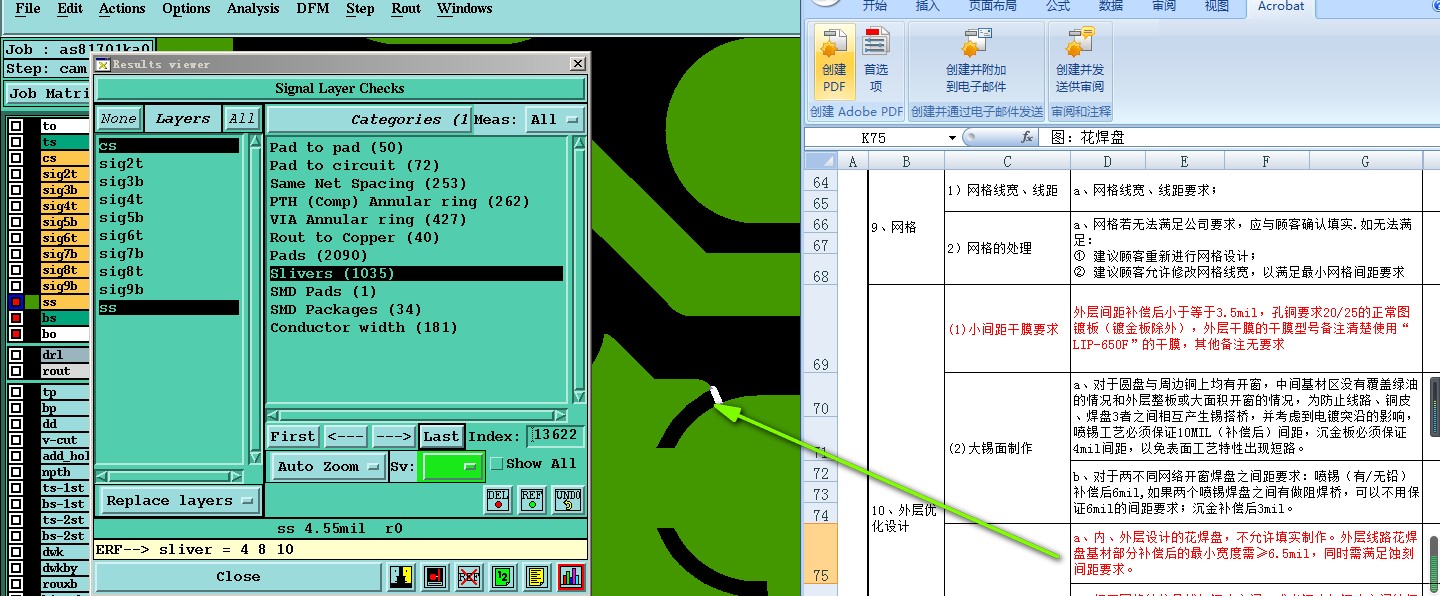Open the Analysis menu
This screenshot has width=1440, height=596.
(253, 9)
